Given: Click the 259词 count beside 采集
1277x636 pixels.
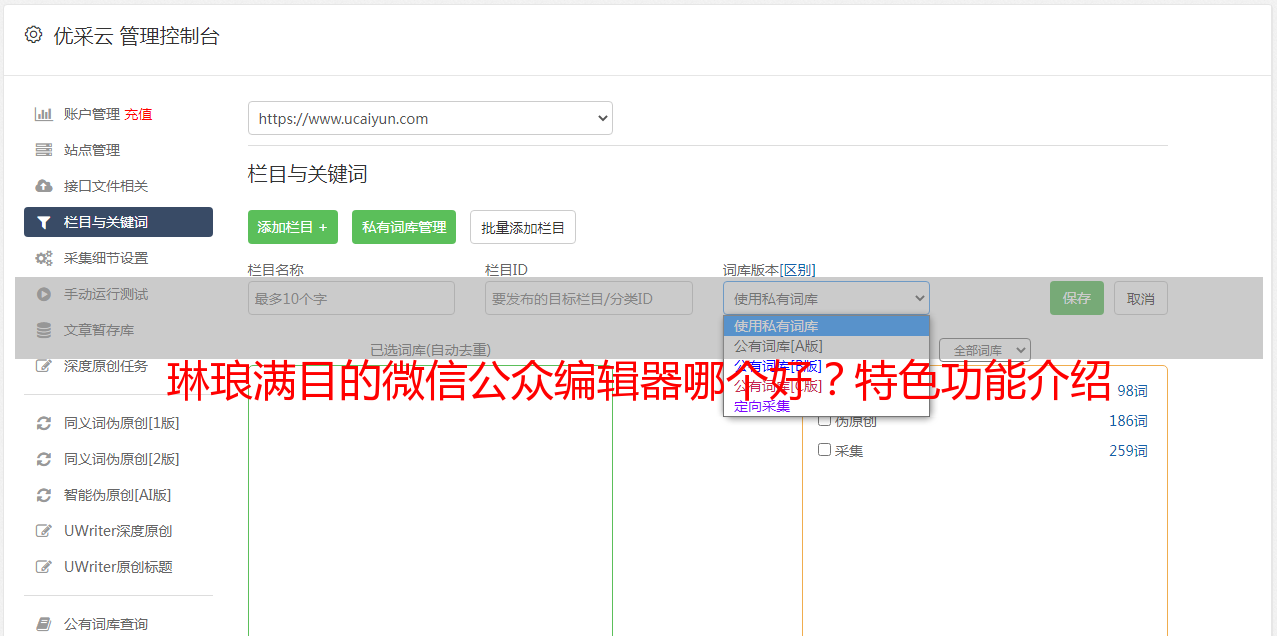Looking at the screenshot, I should tap(1128, 451).
